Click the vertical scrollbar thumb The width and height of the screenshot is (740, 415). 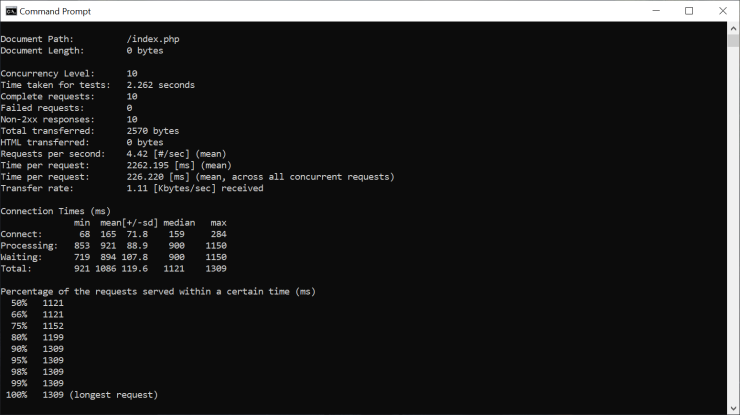(x=733, y=40)
